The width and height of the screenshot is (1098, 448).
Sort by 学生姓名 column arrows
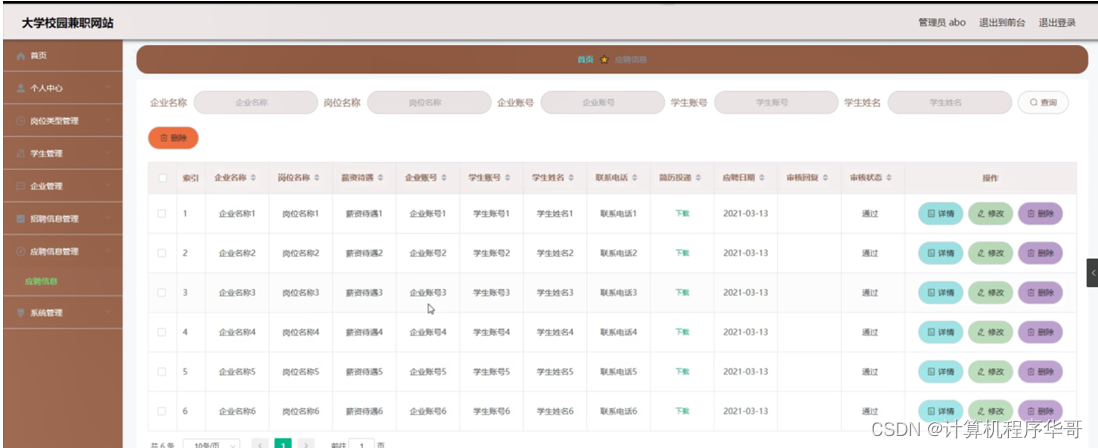[x=571, y=178]
